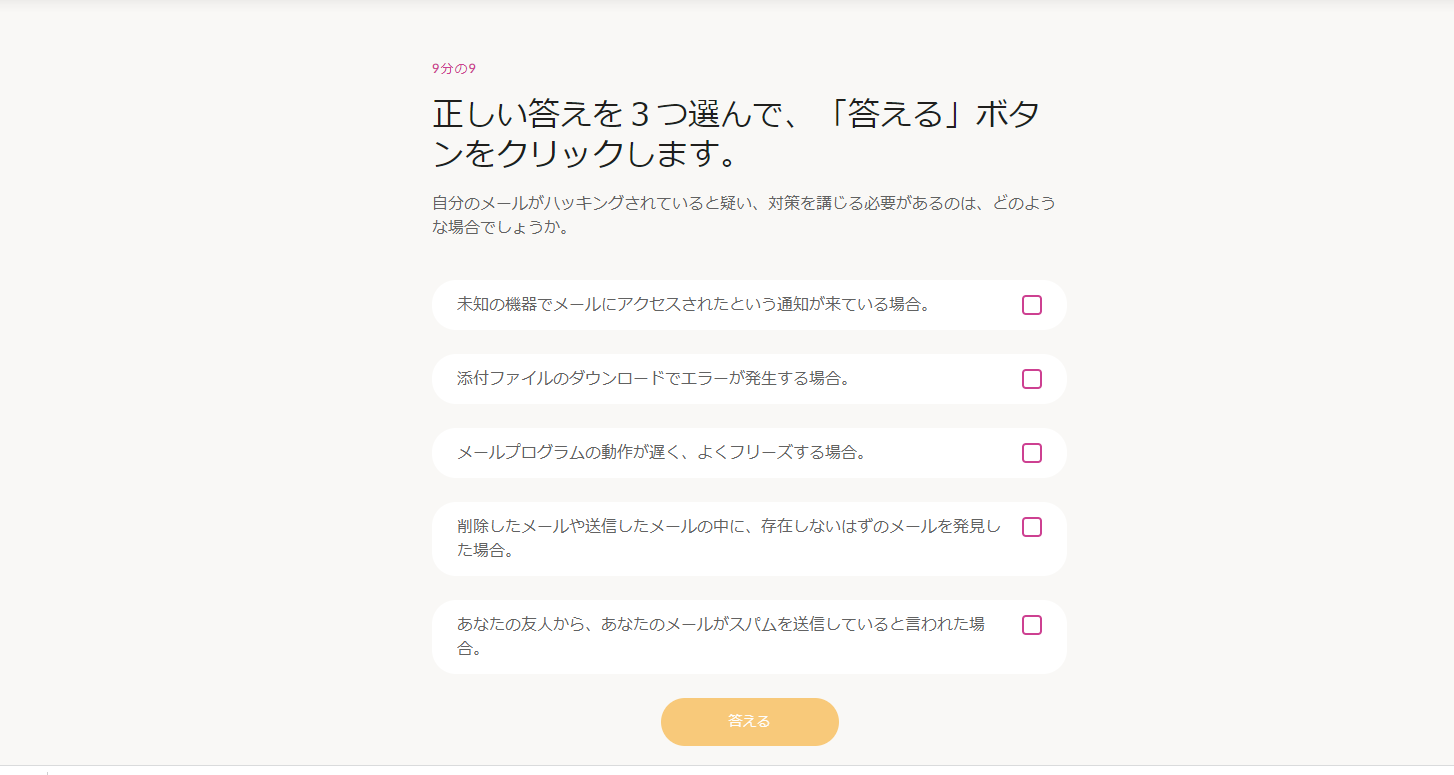Check the nonexistent deleted emails option checkbox

tap(1031, 527)
